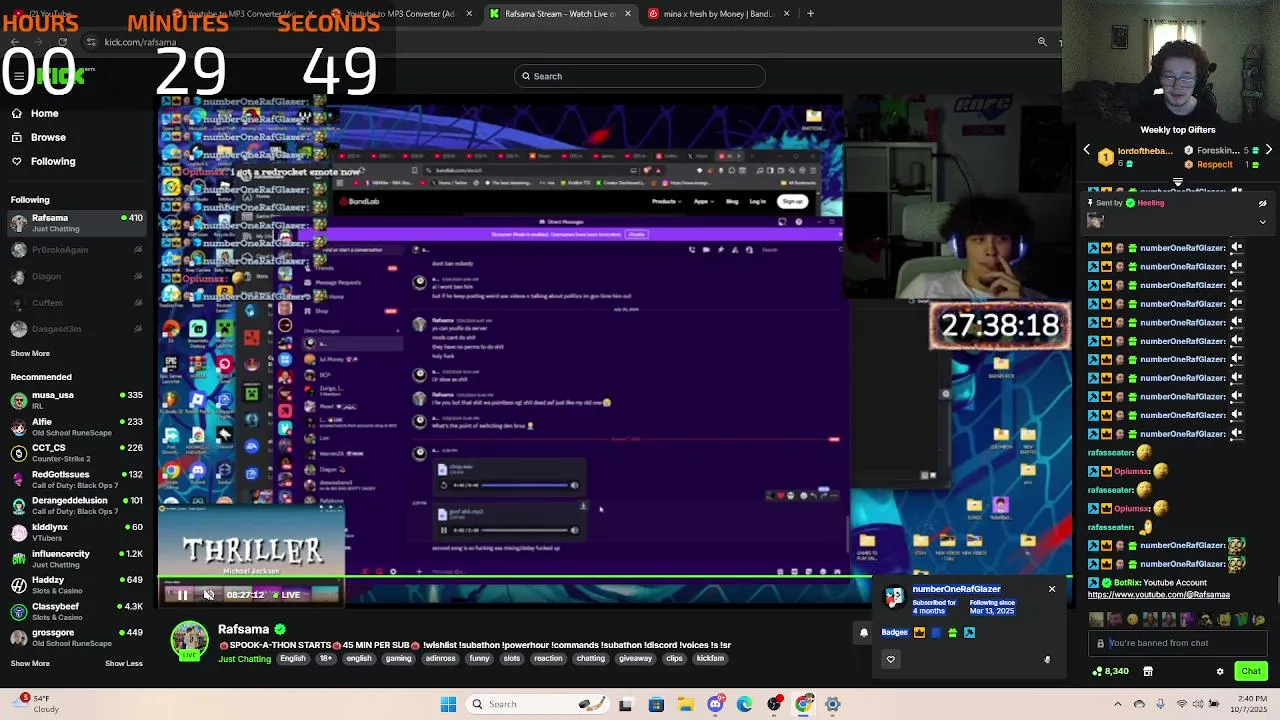Close the numberOneRafGlazer user card
The width and height of the screenshot is (1280, 720).
point(1052,589)
